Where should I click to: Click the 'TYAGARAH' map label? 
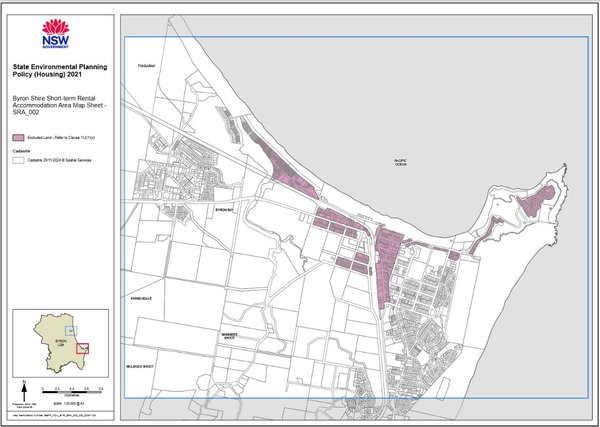coord(147,66)
